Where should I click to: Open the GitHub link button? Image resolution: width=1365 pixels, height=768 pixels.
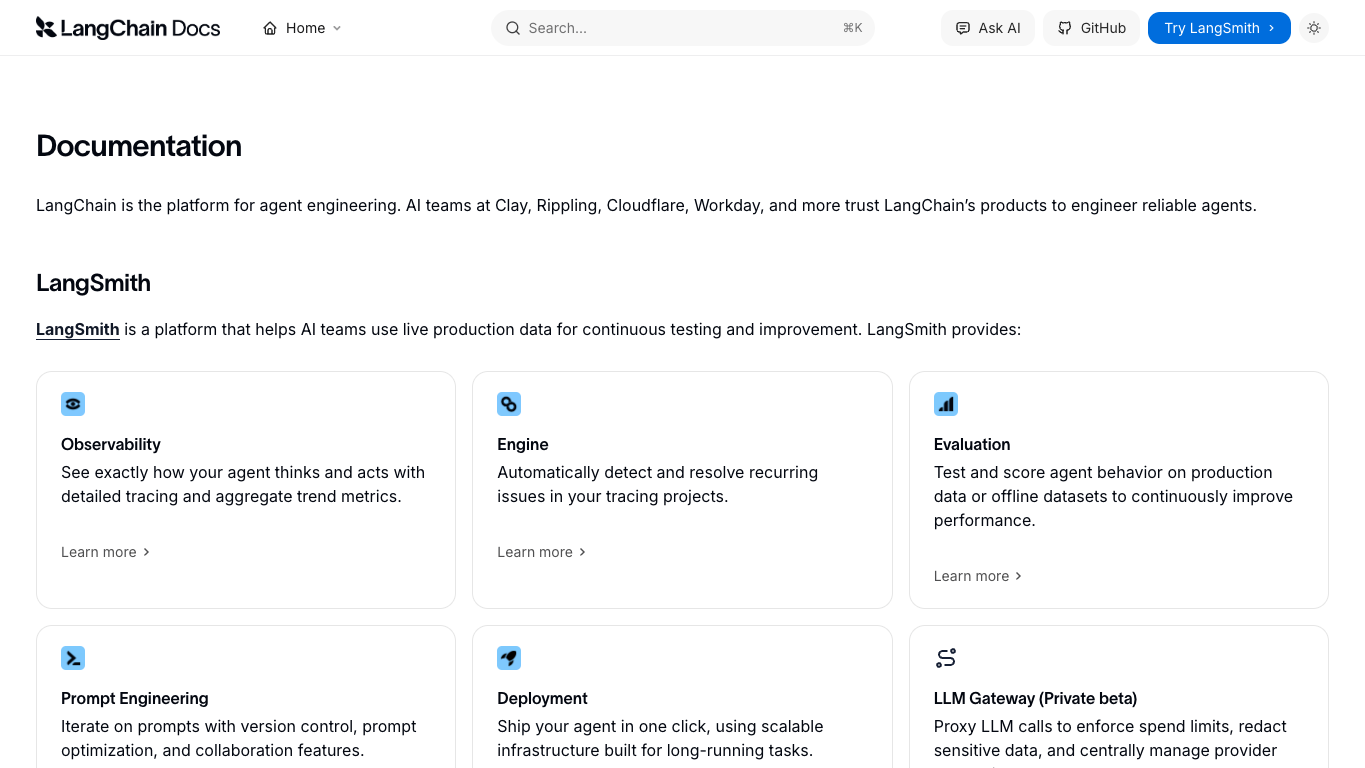click(x=1092, y=28)
